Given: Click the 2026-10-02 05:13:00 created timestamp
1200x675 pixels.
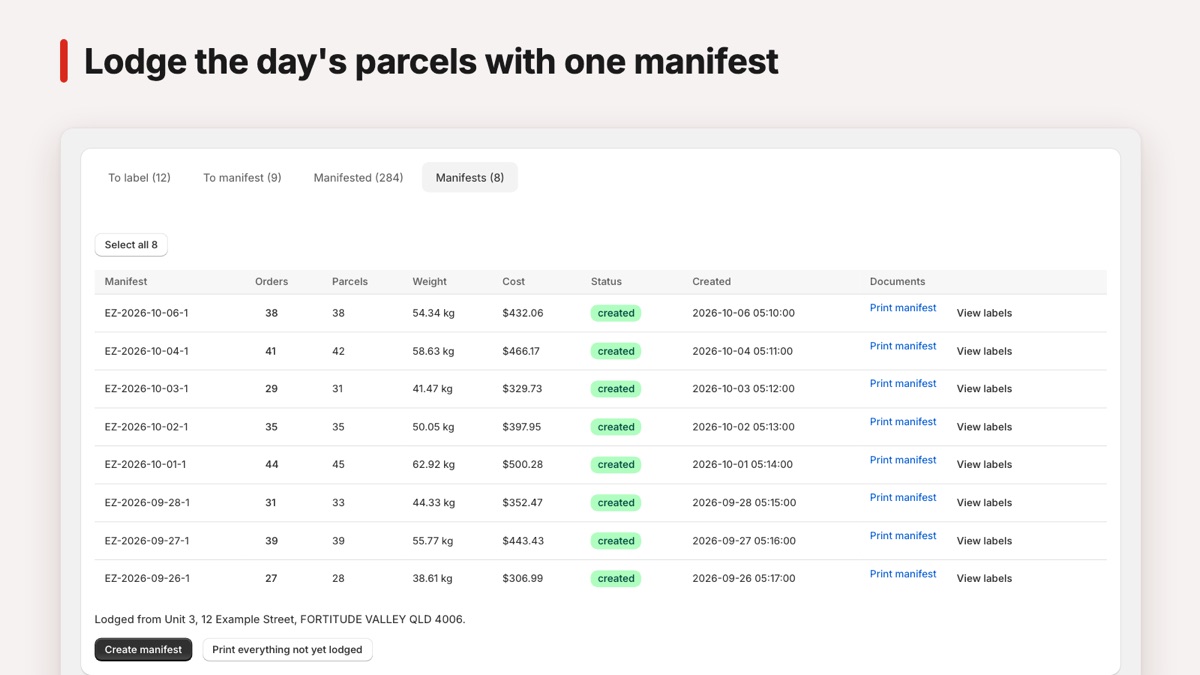Looking at the screenshot, I should (743, 427).
